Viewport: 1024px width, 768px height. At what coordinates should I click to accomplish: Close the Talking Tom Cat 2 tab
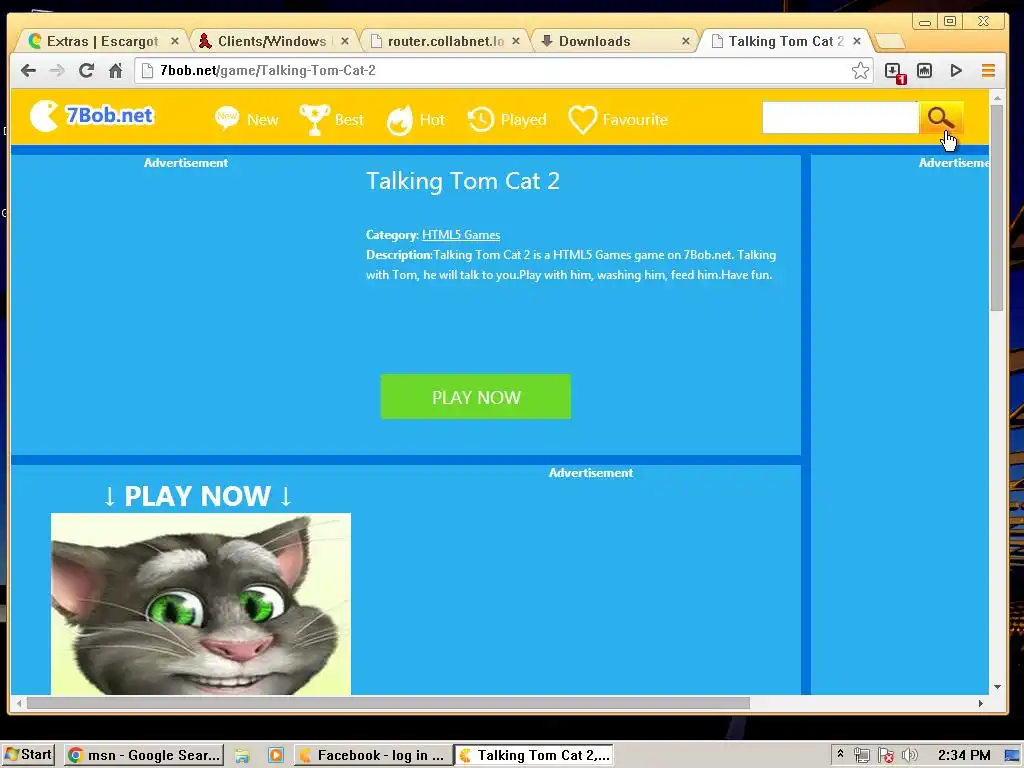click(x=857, y=41)
